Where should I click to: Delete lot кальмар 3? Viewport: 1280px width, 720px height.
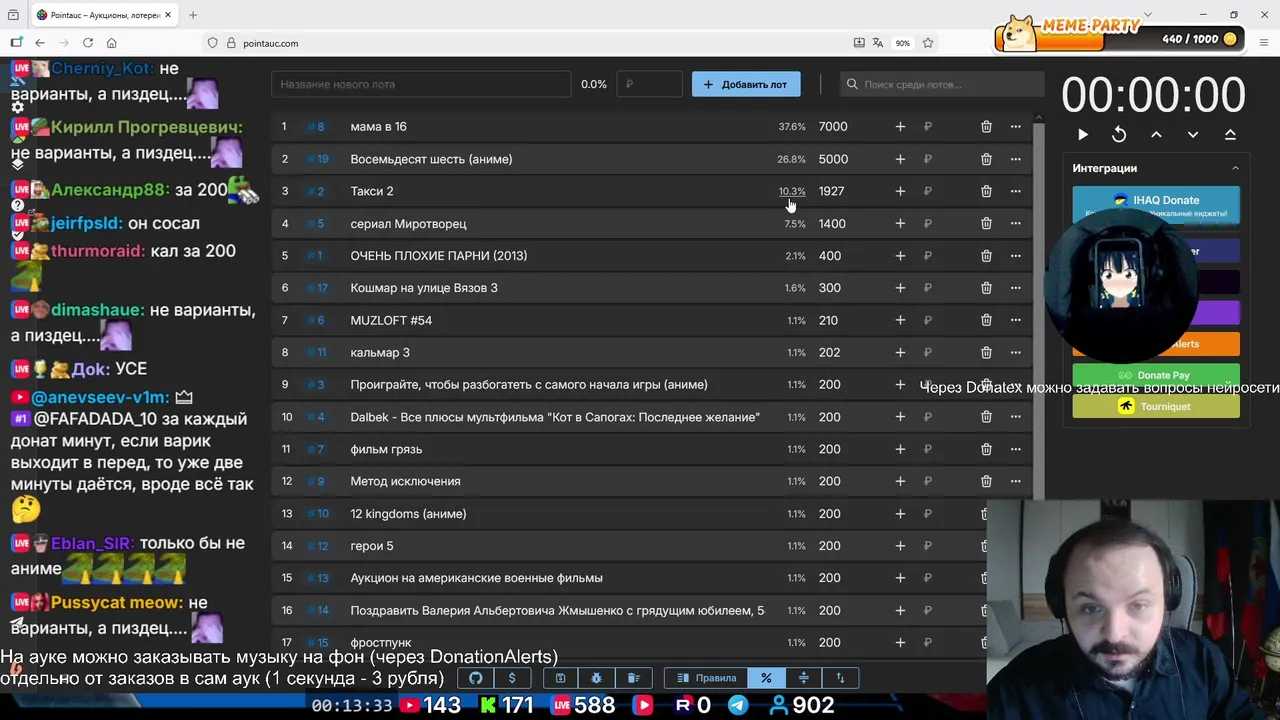[986, 353]
